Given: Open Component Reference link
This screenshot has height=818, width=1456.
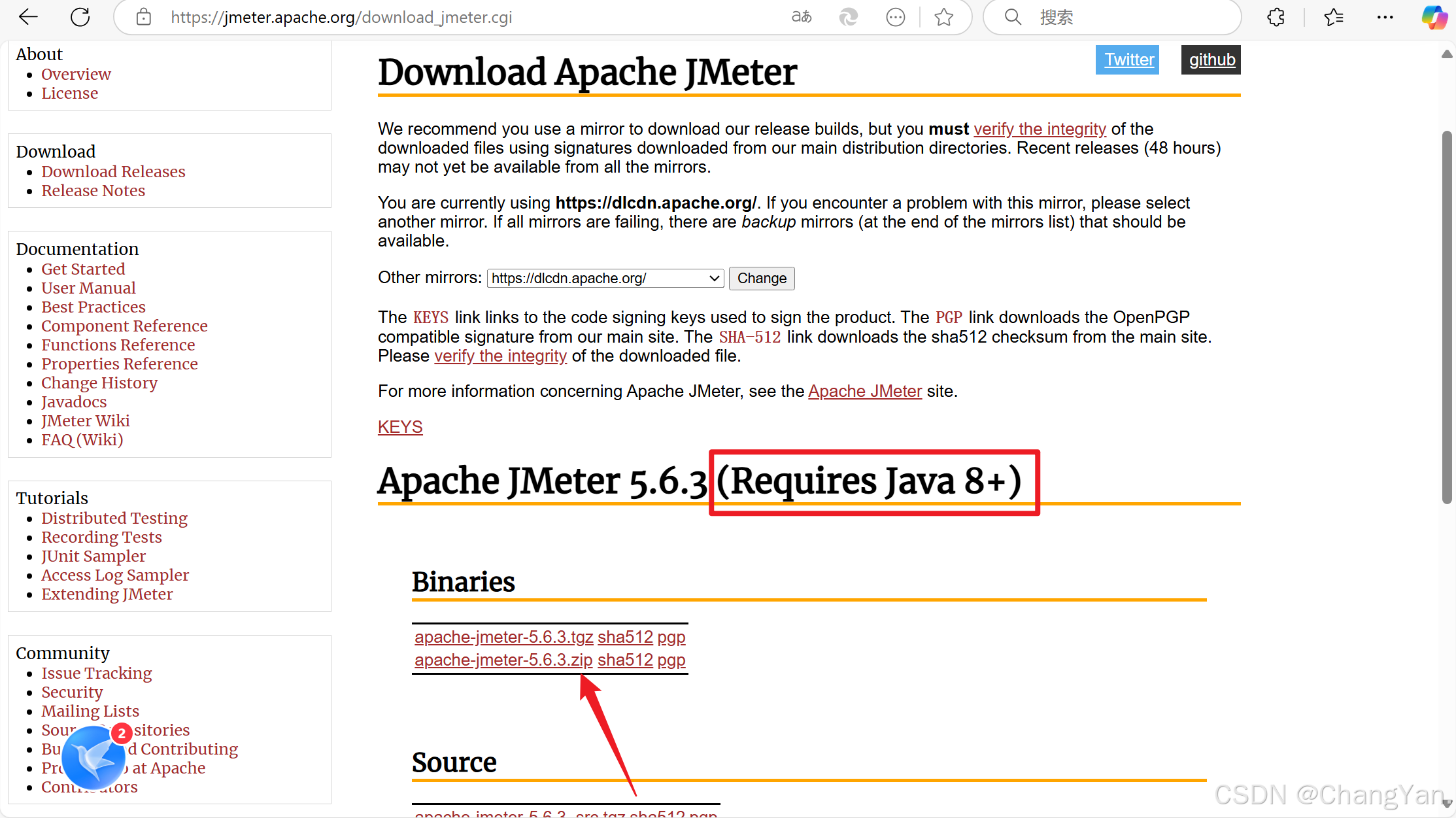Looking at the screenshot, I should coord(124,326).
